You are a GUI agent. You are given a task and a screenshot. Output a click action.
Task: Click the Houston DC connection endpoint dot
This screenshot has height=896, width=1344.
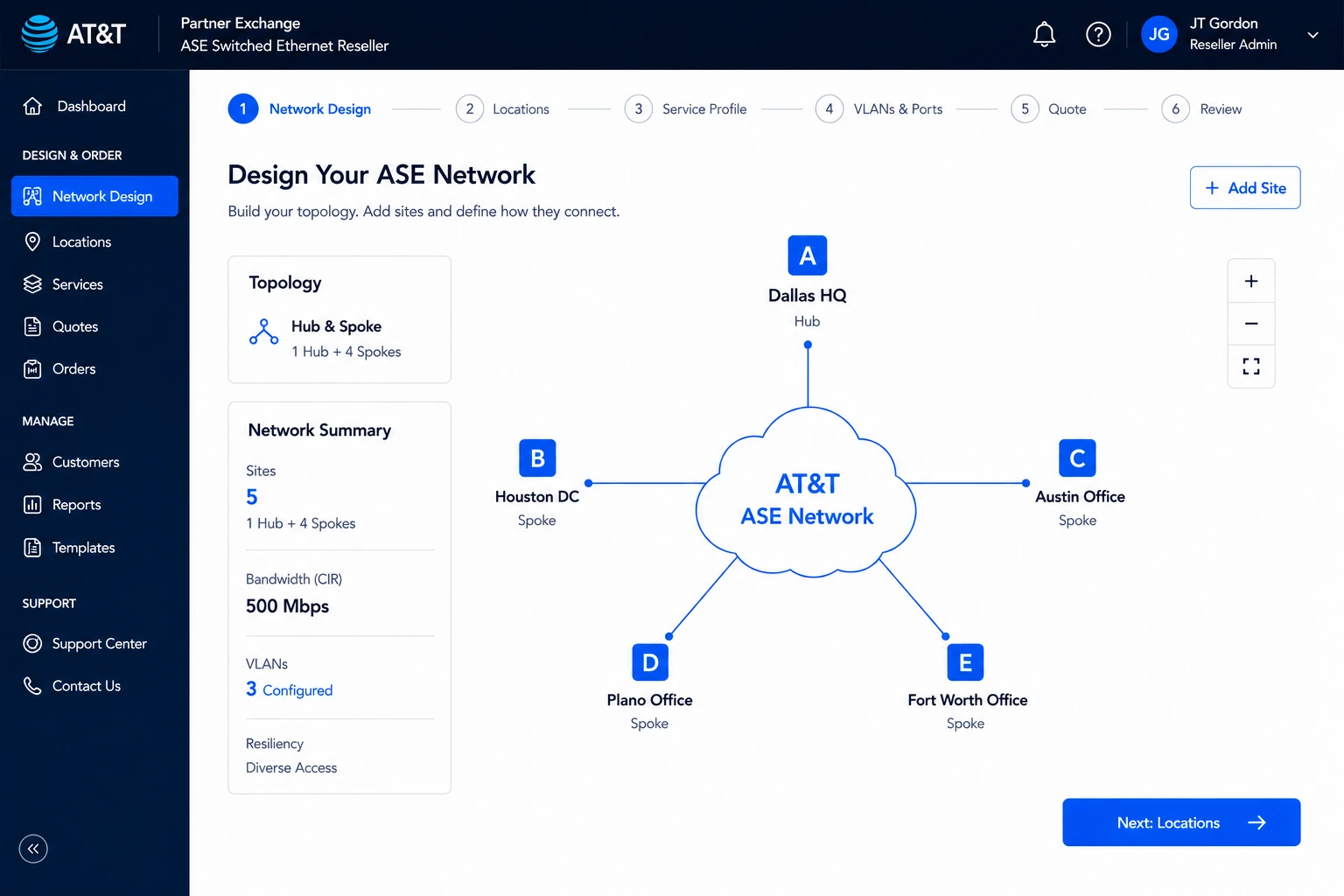(x=589, y=483)
